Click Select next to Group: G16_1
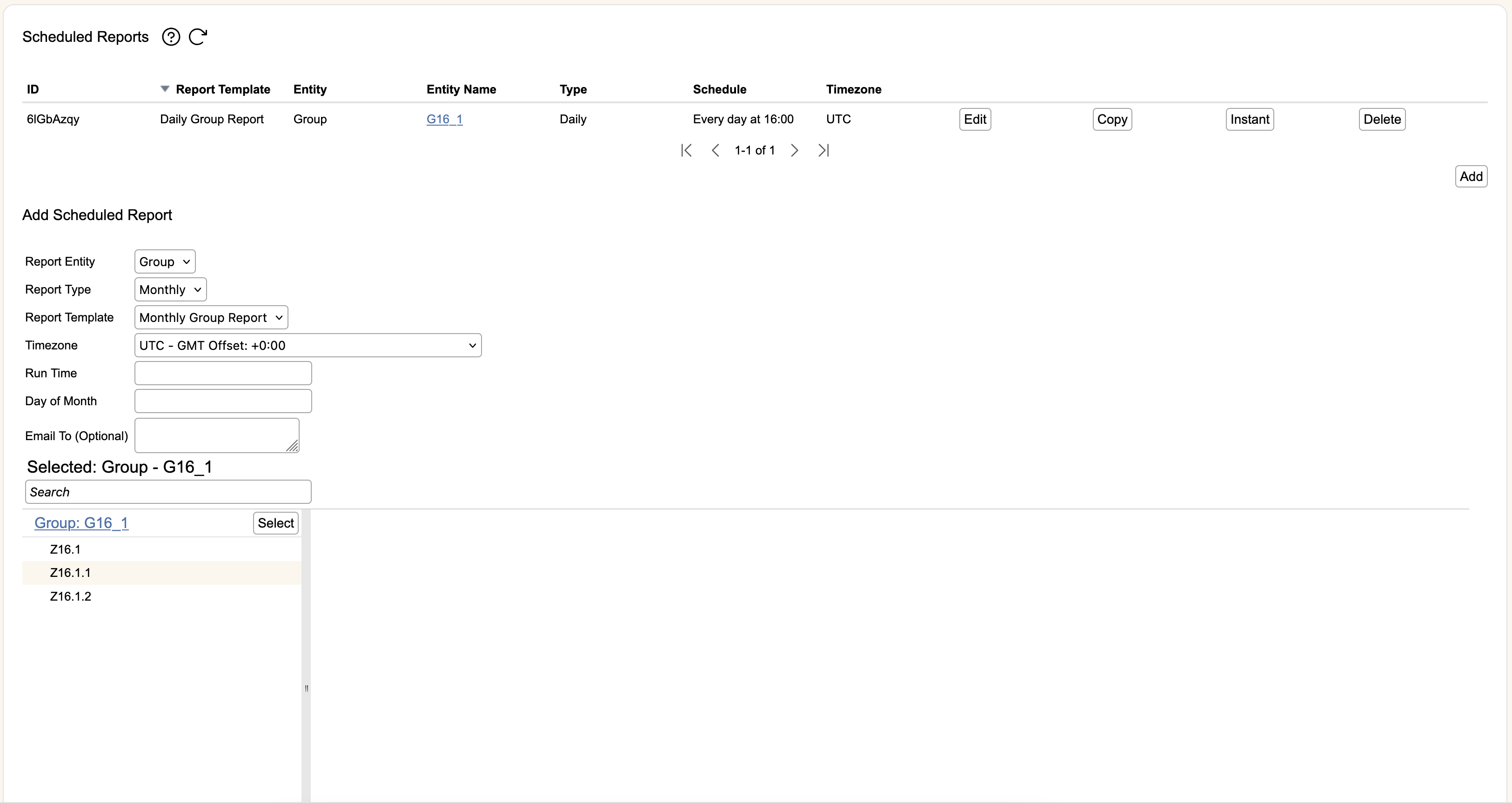The width and height of the screenshot is (1512, 803). pyautogui.click(x=276, y=523)
